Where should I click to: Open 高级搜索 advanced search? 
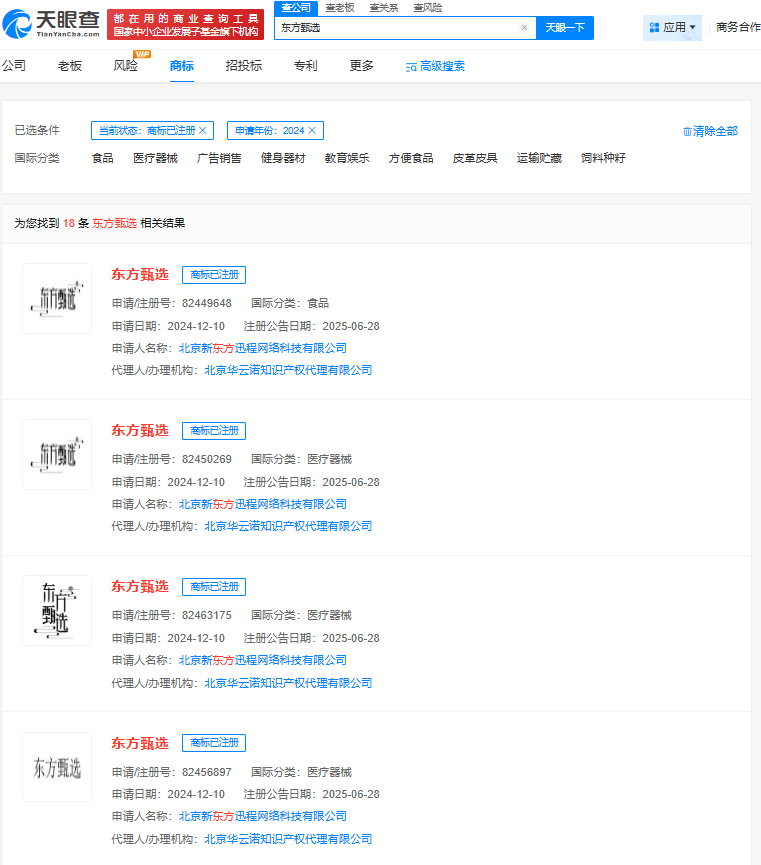[435, 67]
